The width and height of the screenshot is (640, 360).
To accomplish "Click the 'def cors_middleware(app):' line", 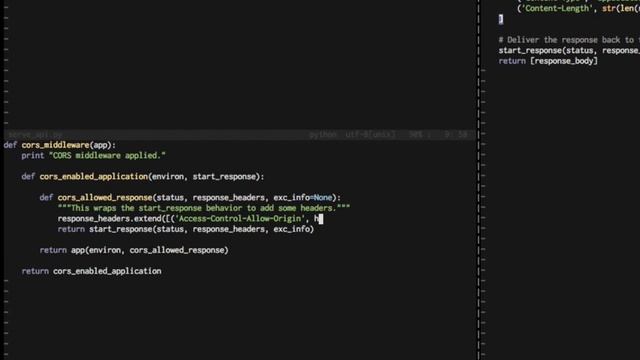I will [60, 145].
